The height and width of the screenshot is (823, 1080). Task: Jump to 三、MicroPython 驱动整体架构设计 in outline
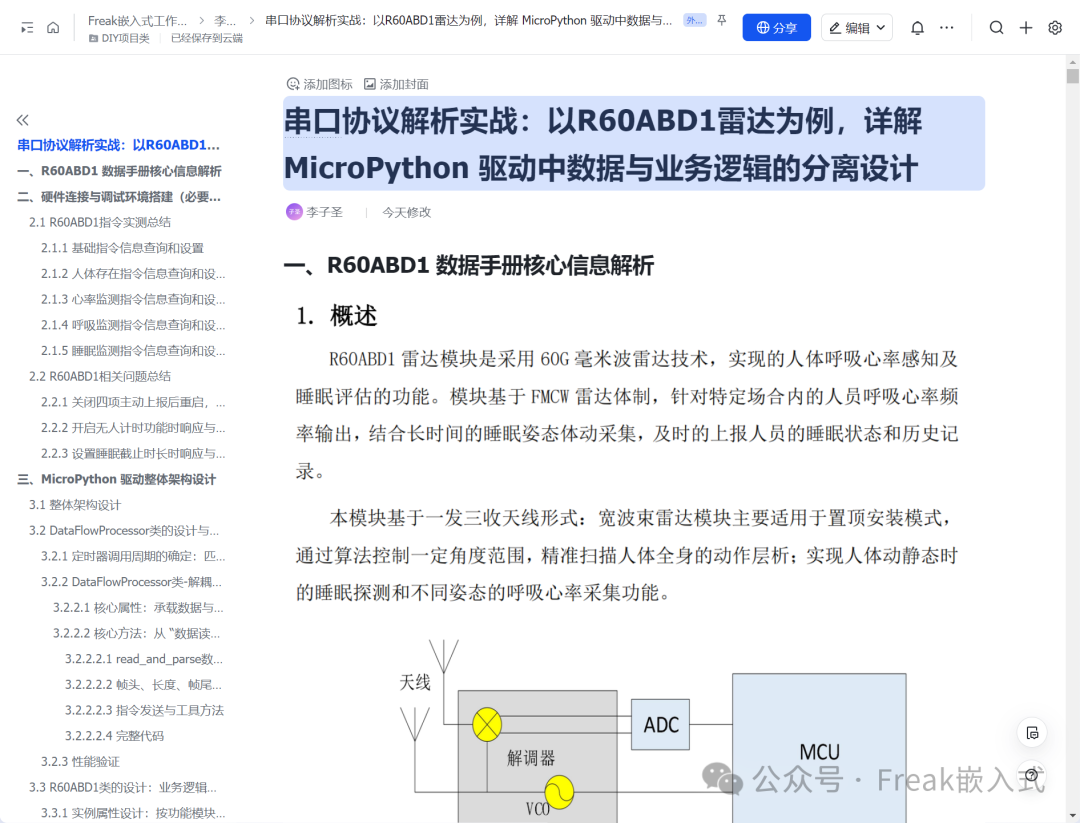(116, 479)
